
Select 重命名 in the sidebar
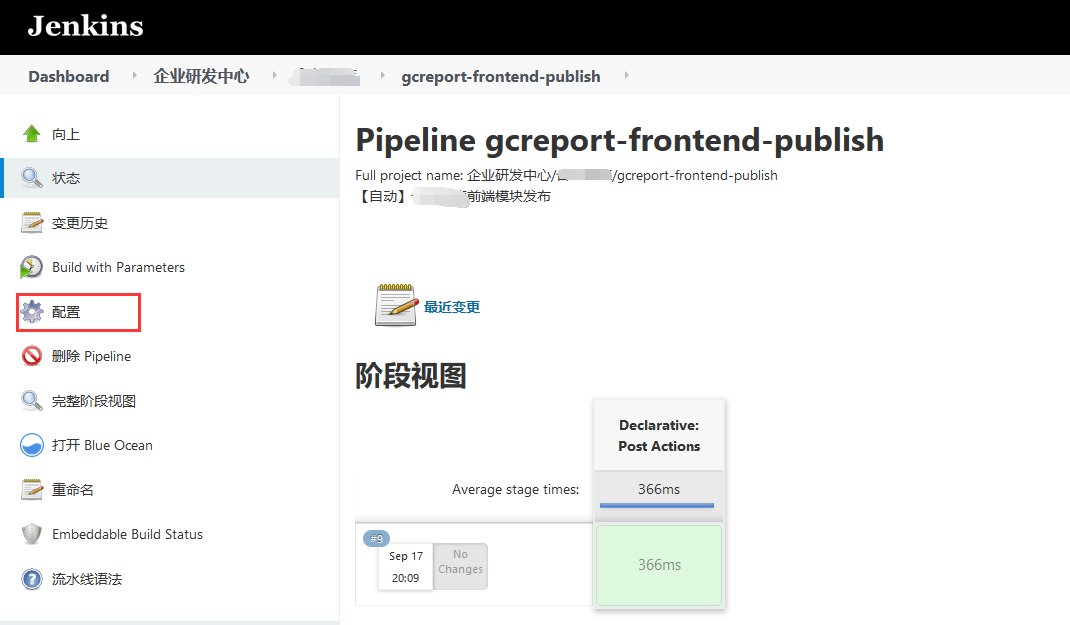coord(72,490)
